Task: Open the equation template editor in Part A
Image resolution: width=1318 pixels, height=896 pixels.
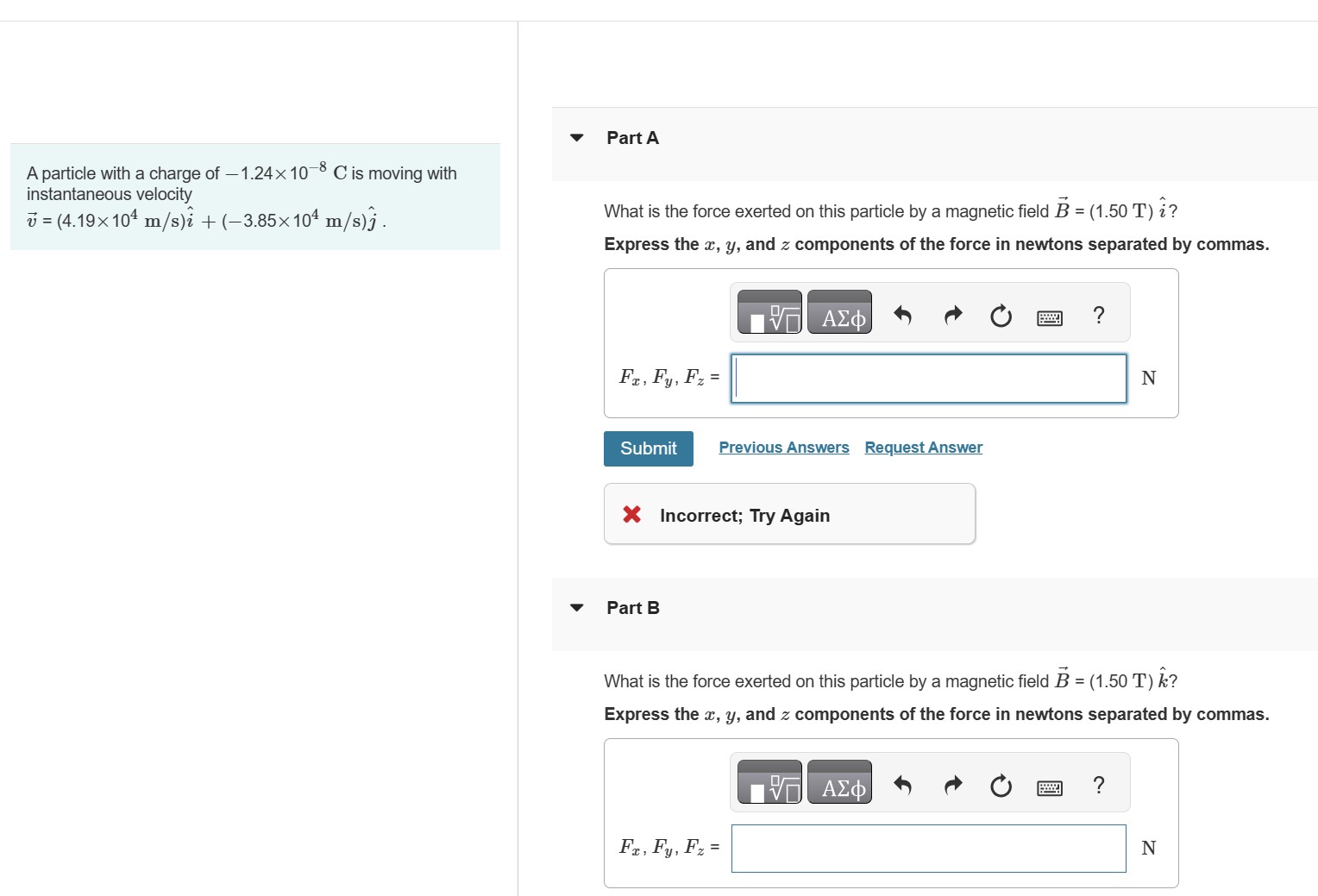Action: pos(769,312)
